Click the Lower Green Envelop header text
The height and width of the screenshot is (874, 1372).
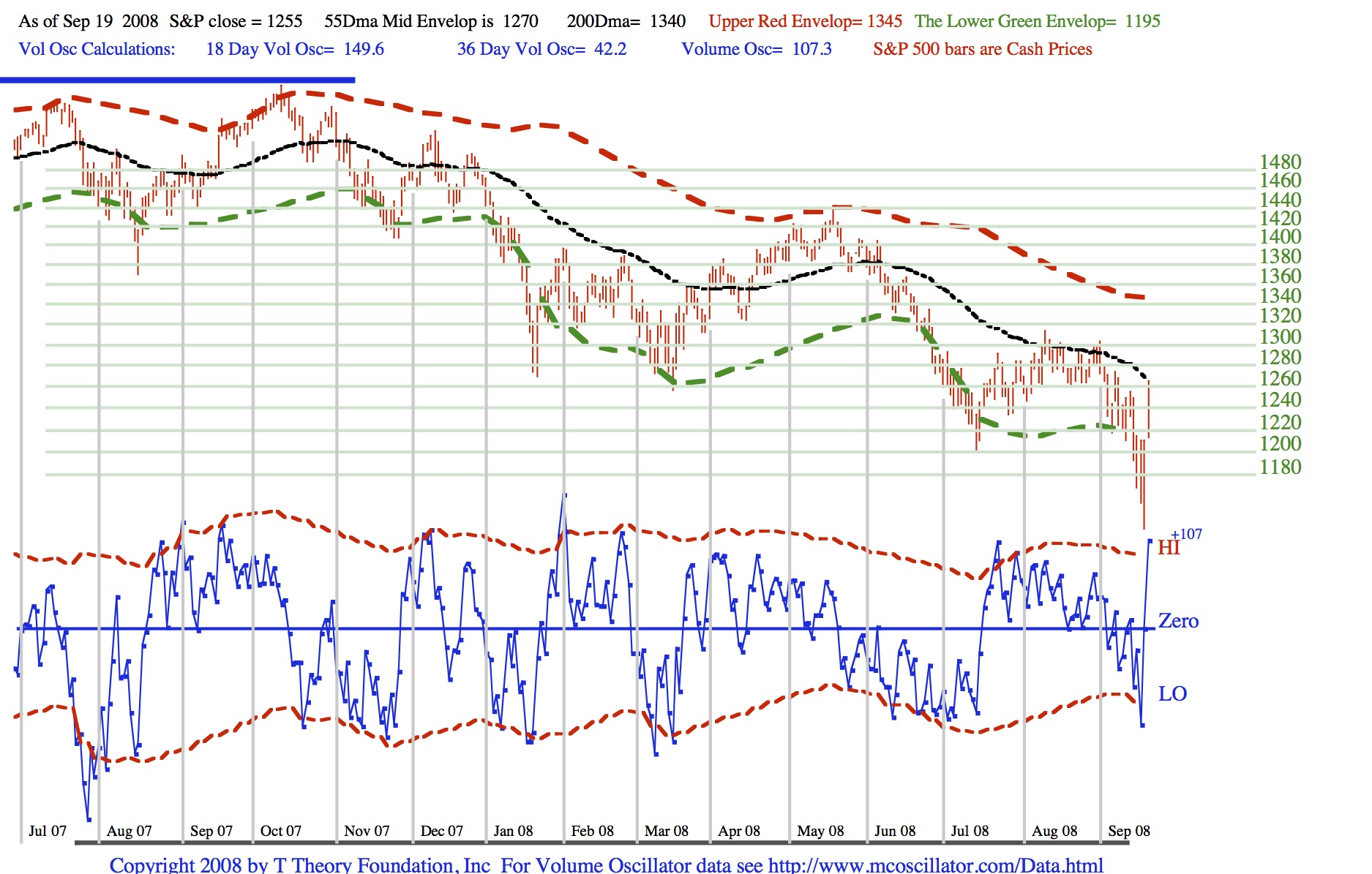(x=1037, y=21)
